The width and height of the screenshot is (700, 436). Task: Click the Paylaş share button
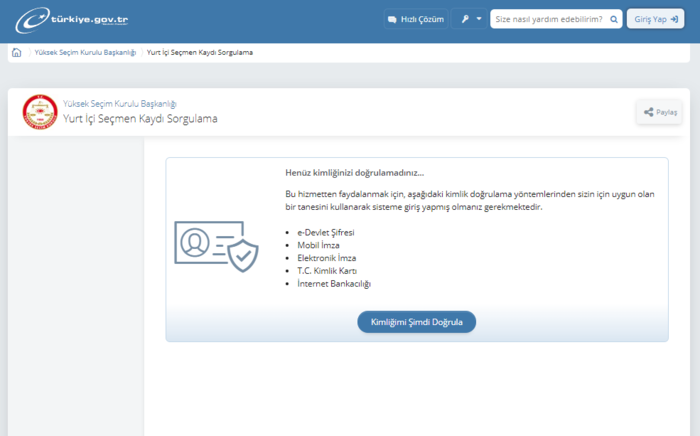point(659,113)
